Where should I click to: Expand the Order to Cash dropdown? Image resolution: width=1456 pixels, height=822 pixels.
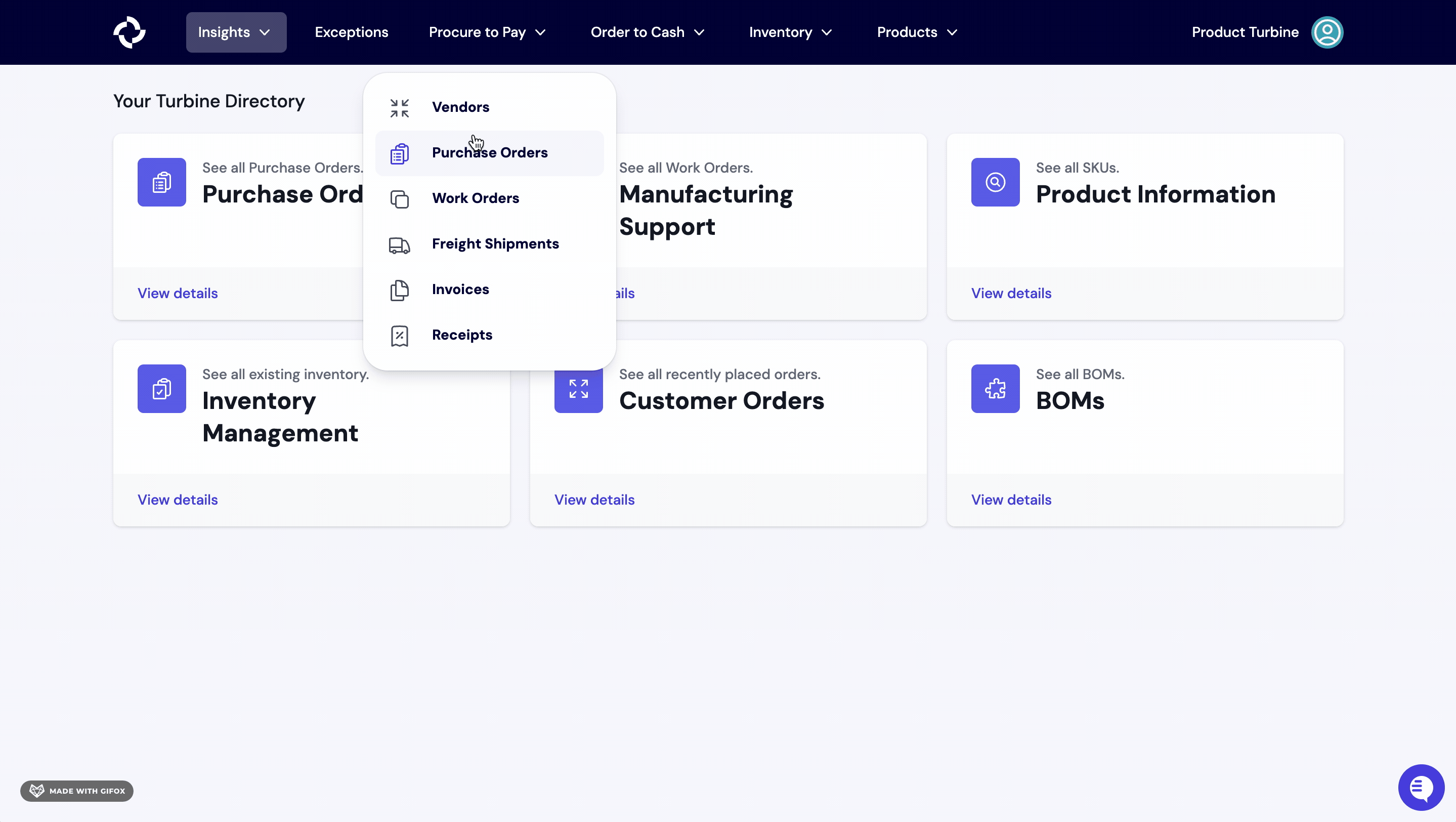647,32
